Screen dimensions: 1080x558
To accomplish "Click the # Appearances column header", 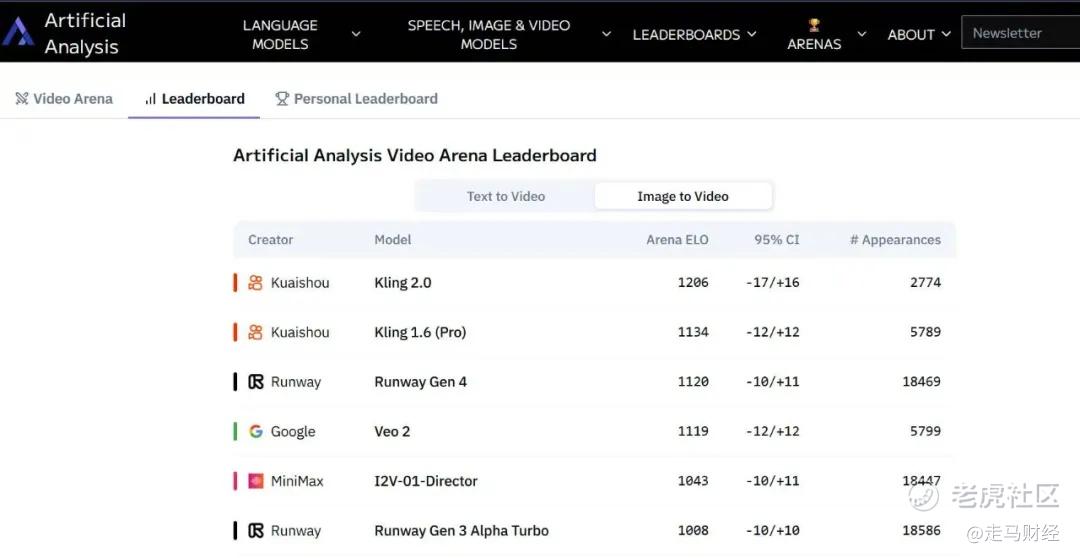I will (x=895, y=240).
